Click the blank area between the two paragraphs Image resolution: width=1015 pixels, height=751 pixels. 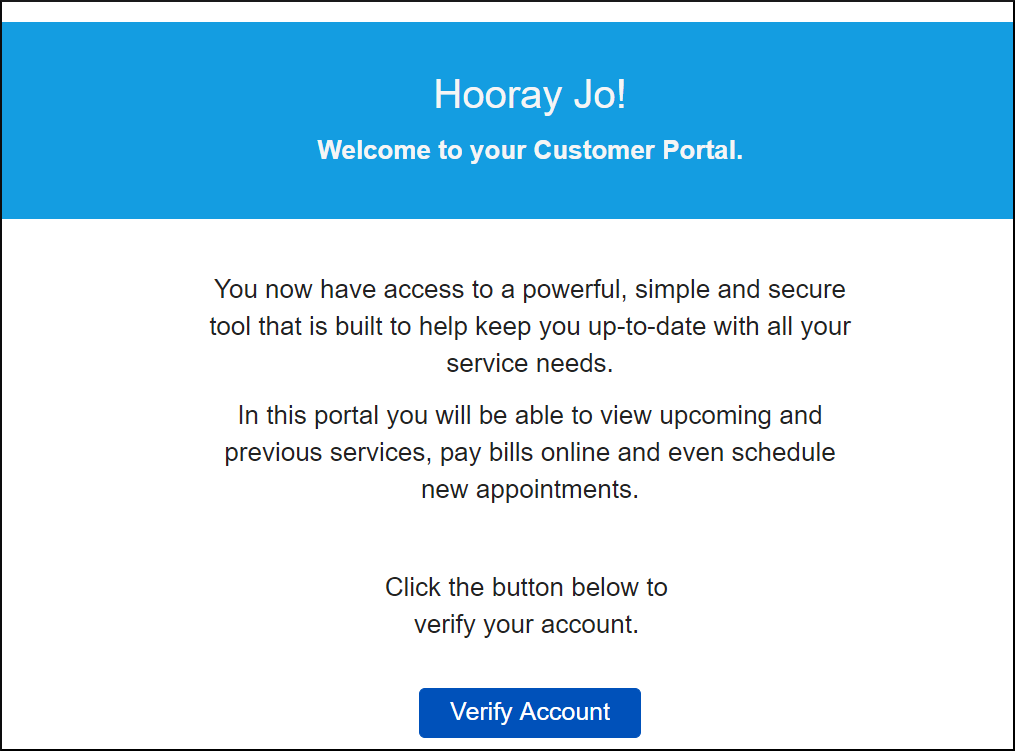click(529, 390)
